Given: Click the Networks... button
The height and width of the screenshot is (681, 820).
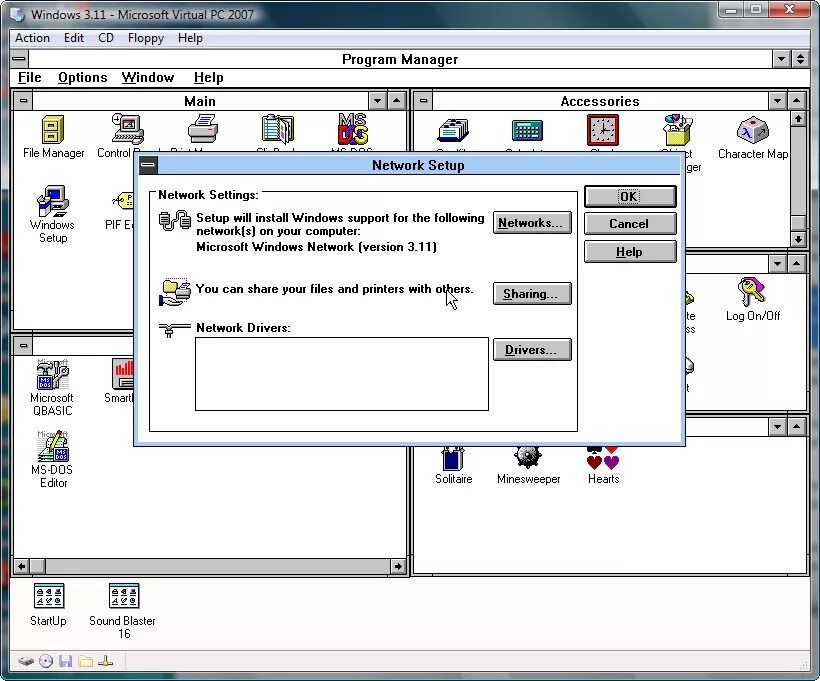Looking at the screenshot, I should tap(532, 223).
